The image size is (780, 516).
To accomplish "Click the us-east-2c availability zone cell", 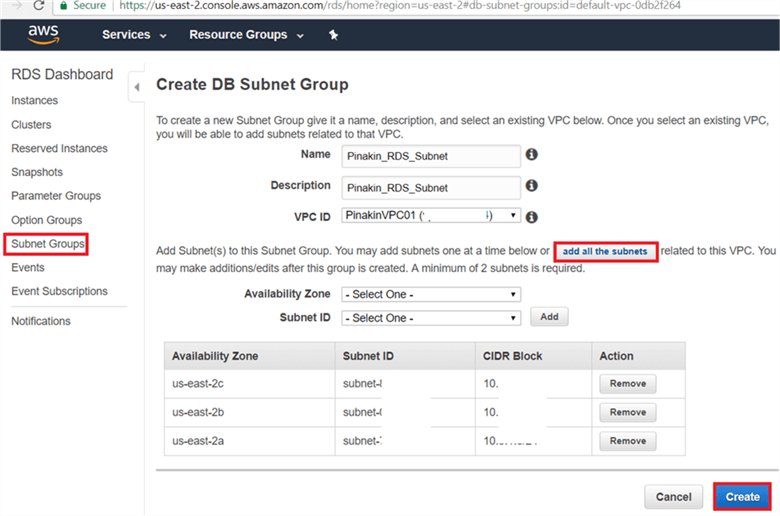I will pyautogui.click(x=249, y=384).
